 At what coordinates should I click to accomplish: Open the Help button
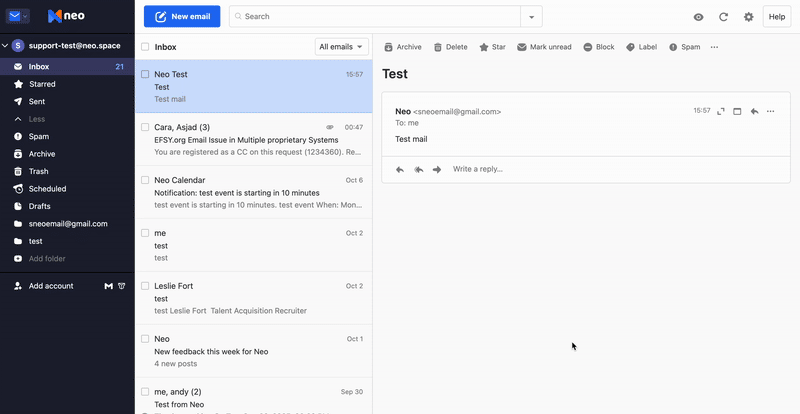coord(777,17)
